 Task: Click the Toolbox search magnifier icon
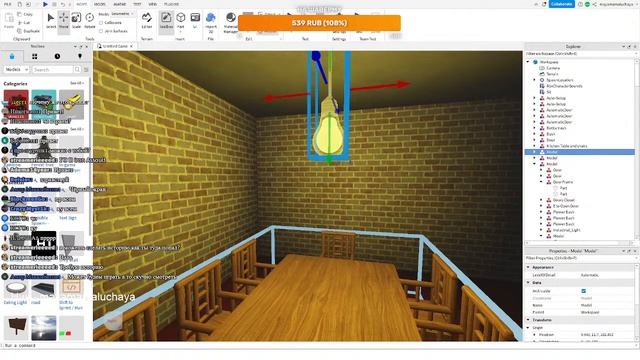[77, 70]
